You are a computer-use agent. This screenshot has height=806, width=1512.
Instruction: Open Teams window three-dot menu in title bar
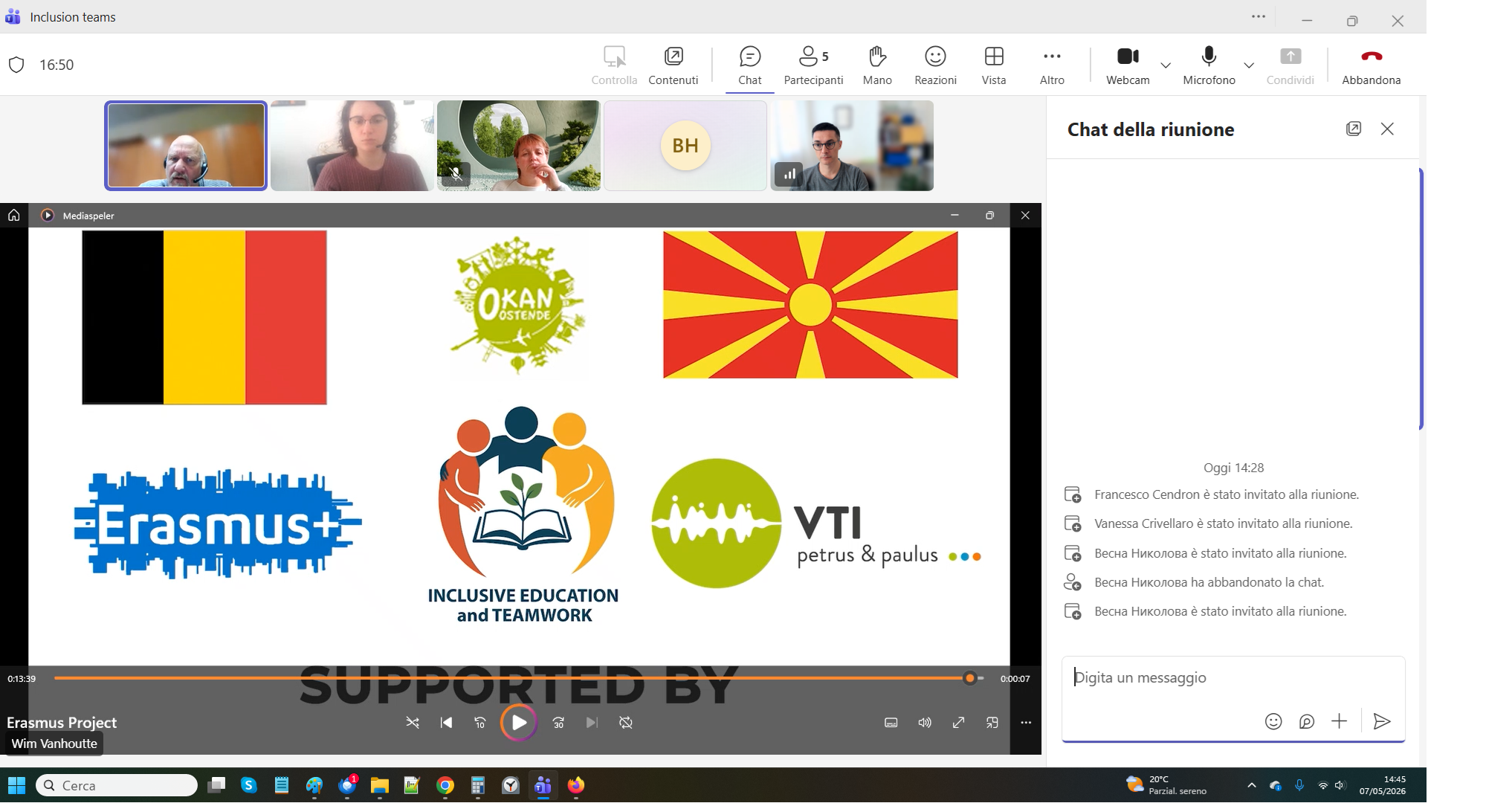(x=1259, y=16)
